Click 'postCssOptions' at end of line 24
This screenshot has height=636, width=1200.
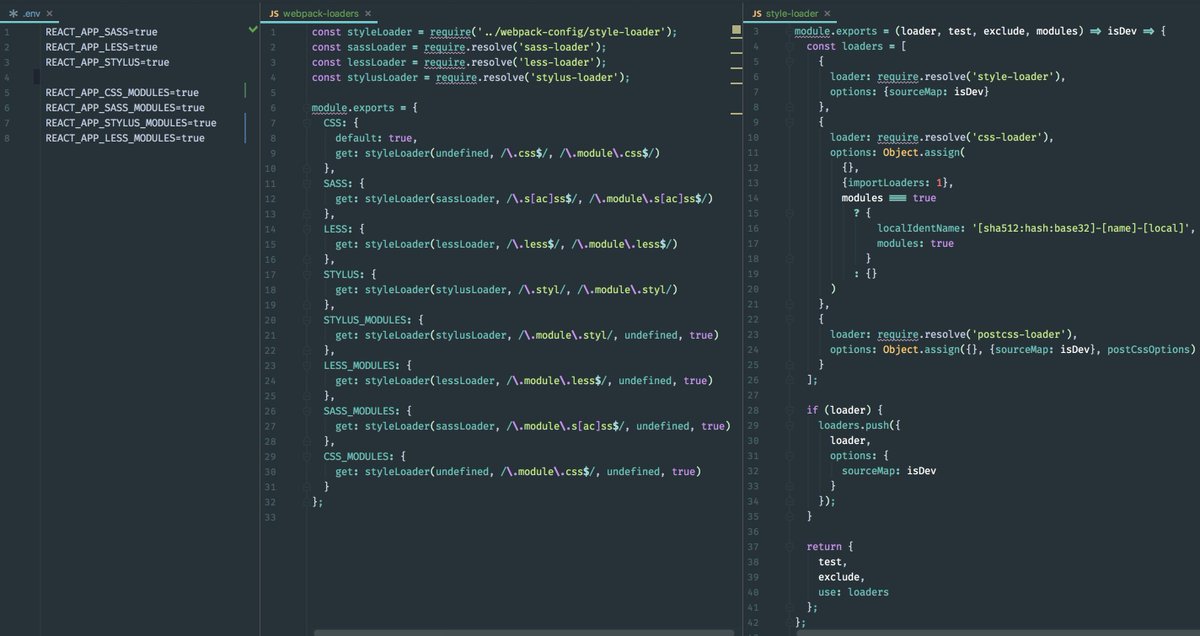(1151, 350)
